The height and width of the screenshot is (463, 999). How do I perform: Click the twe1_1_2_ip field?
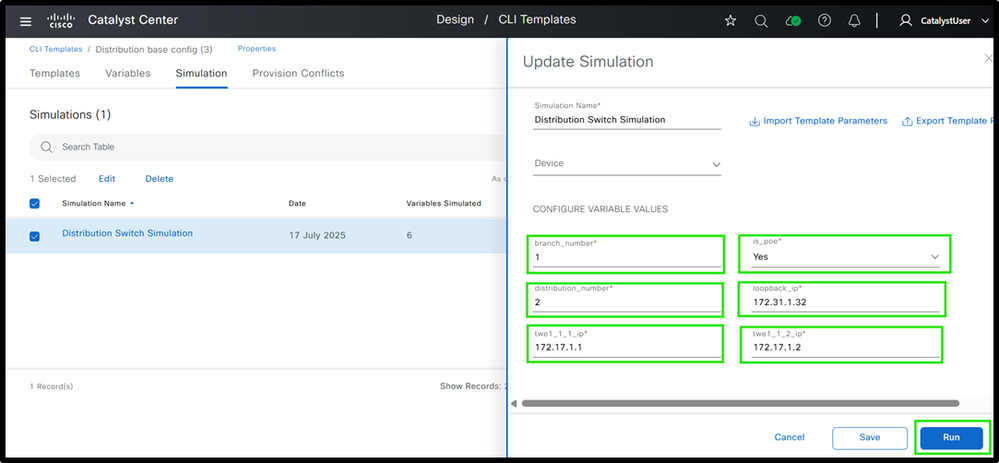[x=845, y=348]
